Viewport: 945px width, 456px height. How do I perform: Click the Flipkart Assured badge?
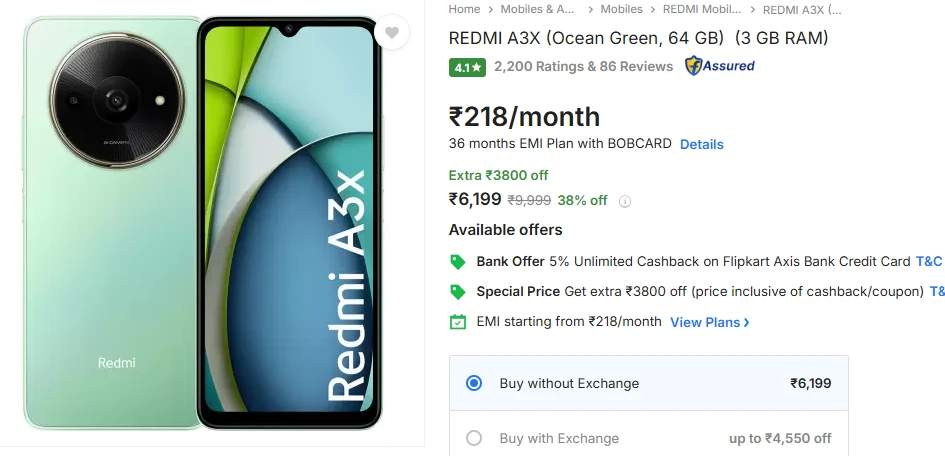(x=719, y=66)
